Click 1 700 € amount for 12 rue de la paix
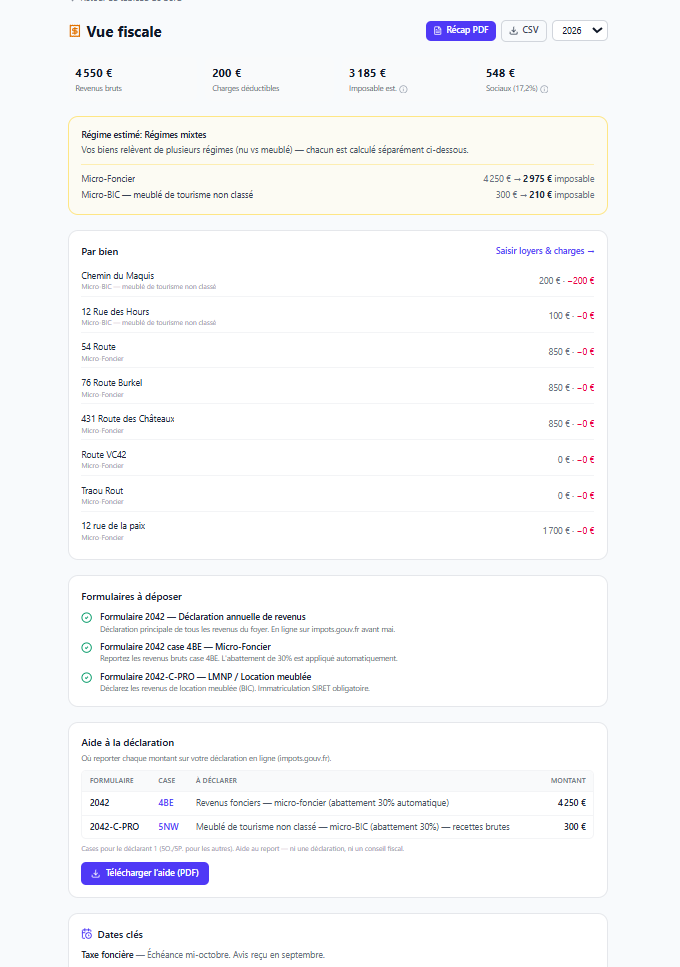Screen dimensions: 680x967 coord(557,531)
